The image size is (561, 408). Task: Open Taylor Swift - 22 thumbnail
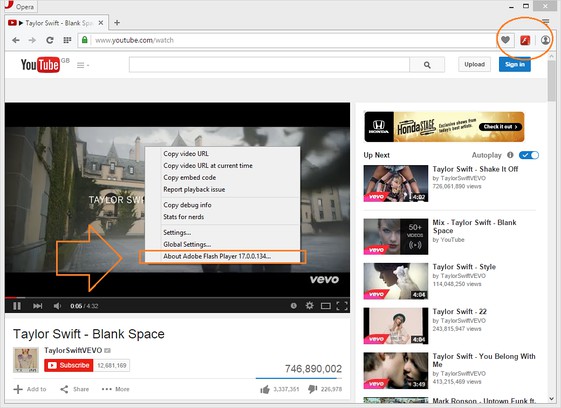396,326
